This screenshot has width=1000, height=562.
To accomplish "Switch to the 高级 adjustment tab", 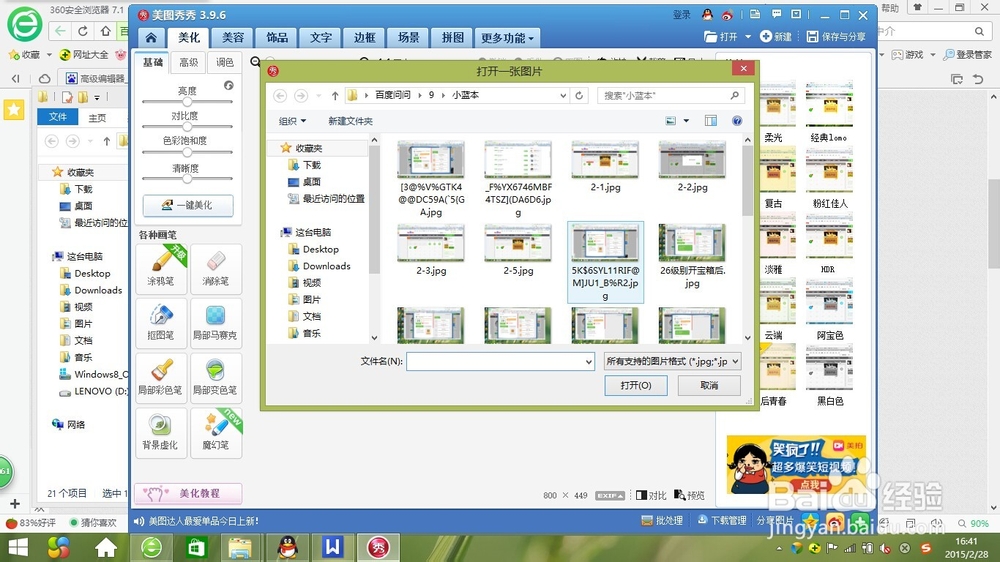I will tap(189, 62).
